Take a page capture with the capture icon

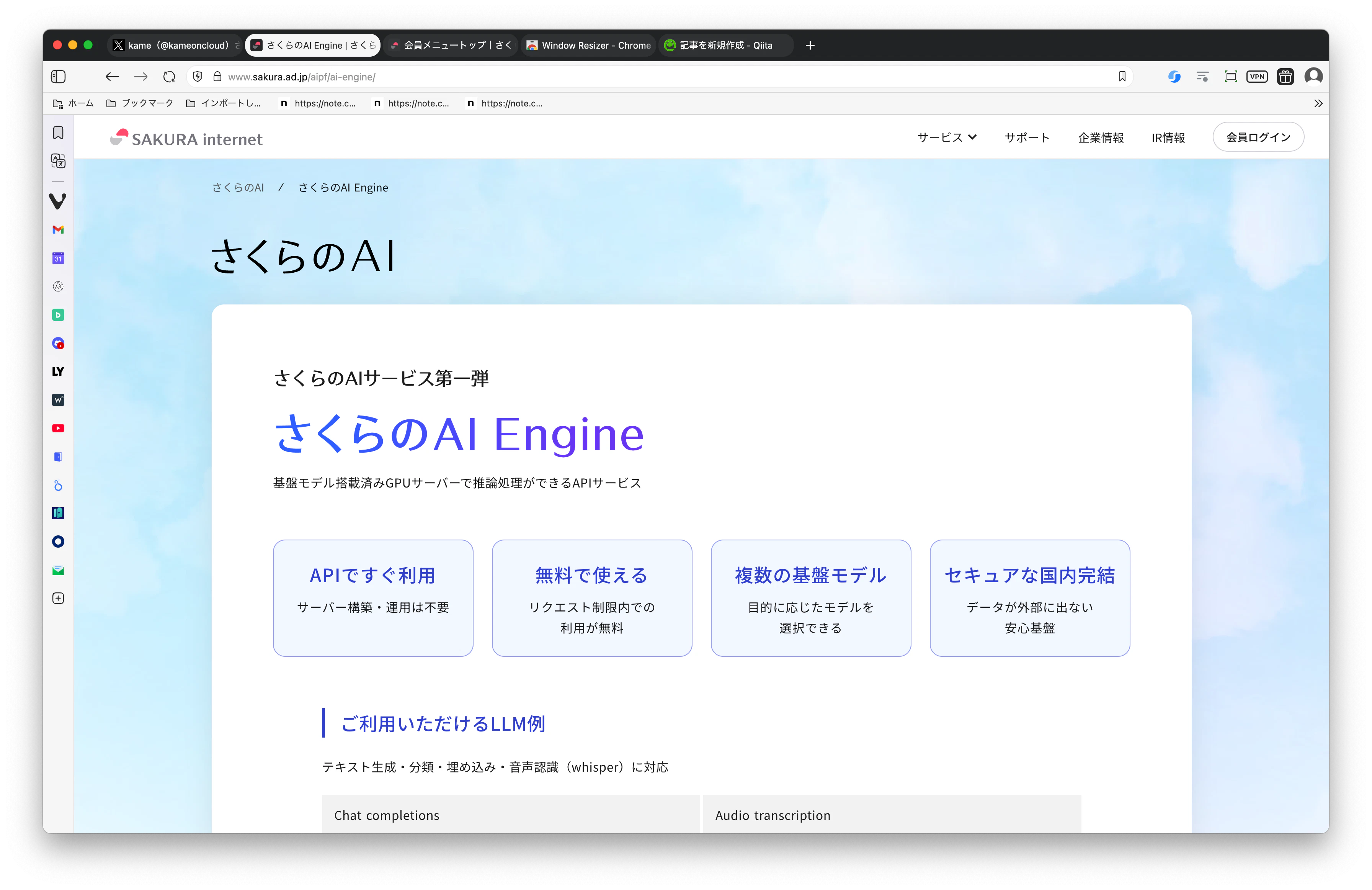click(x=1231, y=77)
